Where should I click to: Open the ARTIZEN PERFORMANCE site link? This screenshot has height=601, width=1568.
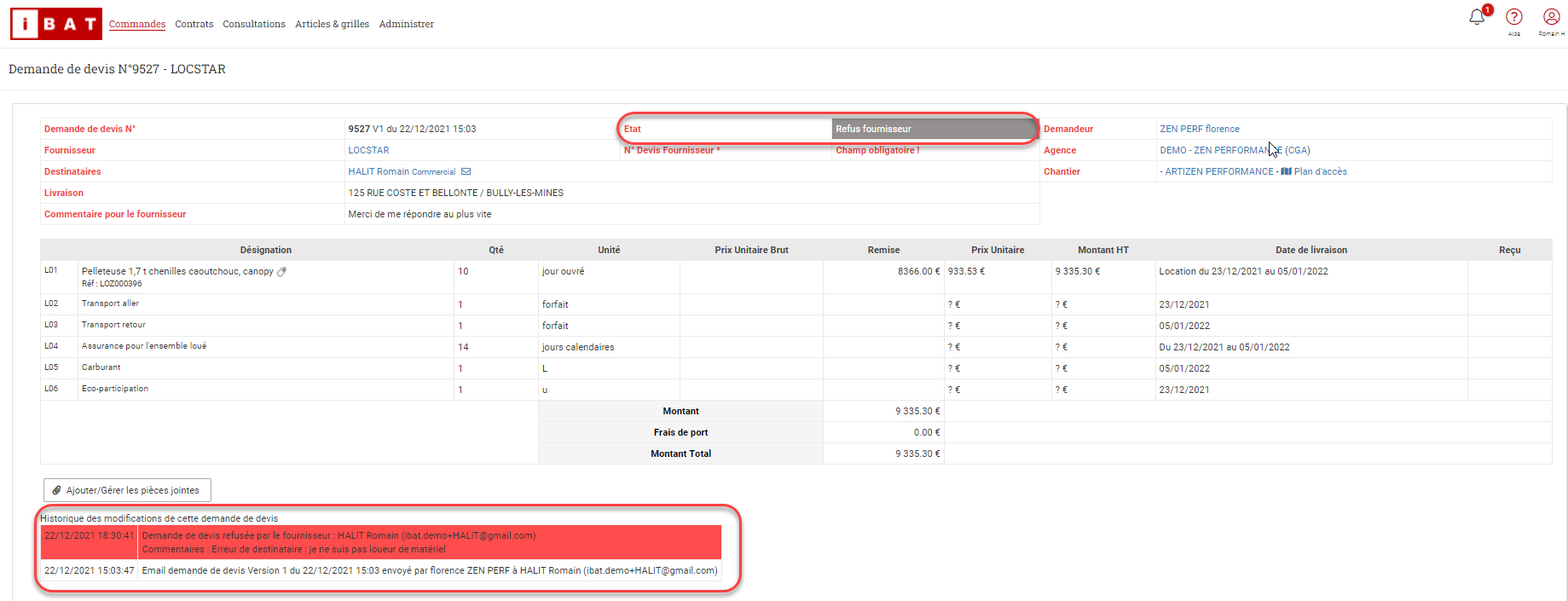1219,171
